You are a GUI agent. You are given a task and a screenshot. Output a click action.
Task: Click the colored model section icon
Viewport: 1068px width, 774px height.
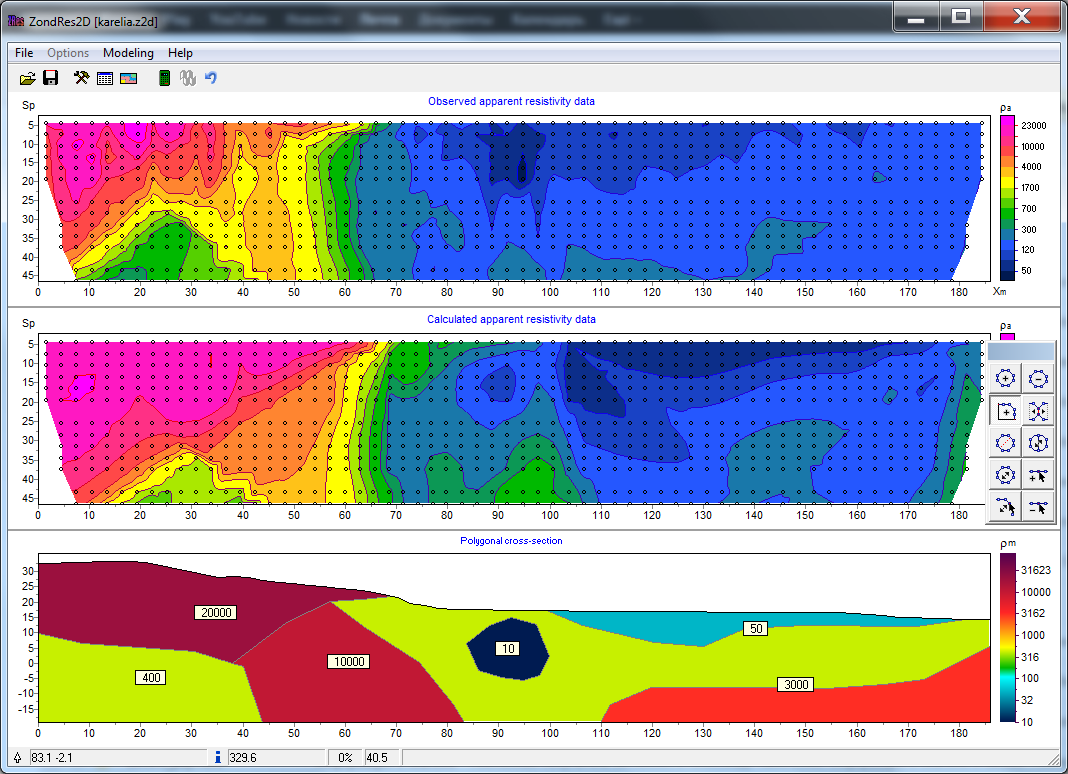click(x=128, y=78)
